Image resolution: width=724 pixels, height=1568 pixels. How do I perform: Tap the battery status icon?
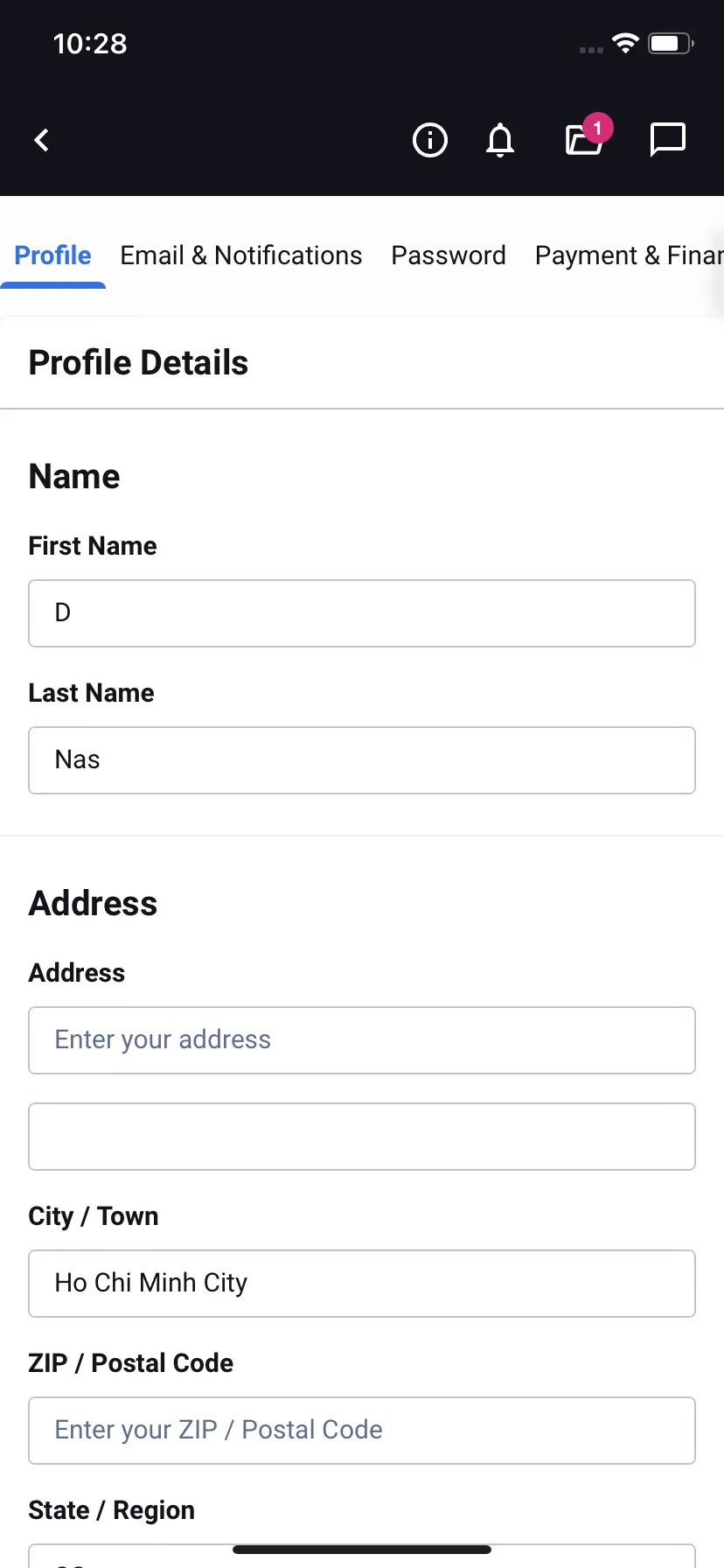click(671, 43)
